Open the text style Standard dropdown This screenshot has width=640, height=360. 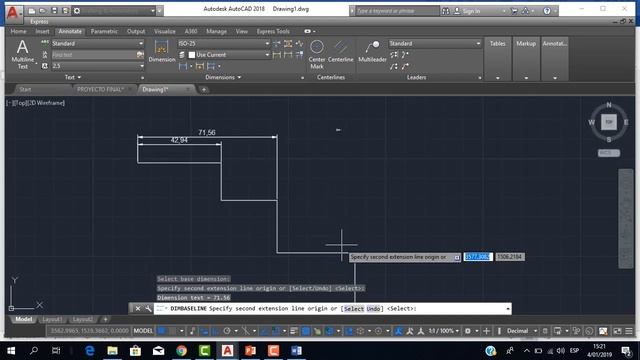pos(98,43)
